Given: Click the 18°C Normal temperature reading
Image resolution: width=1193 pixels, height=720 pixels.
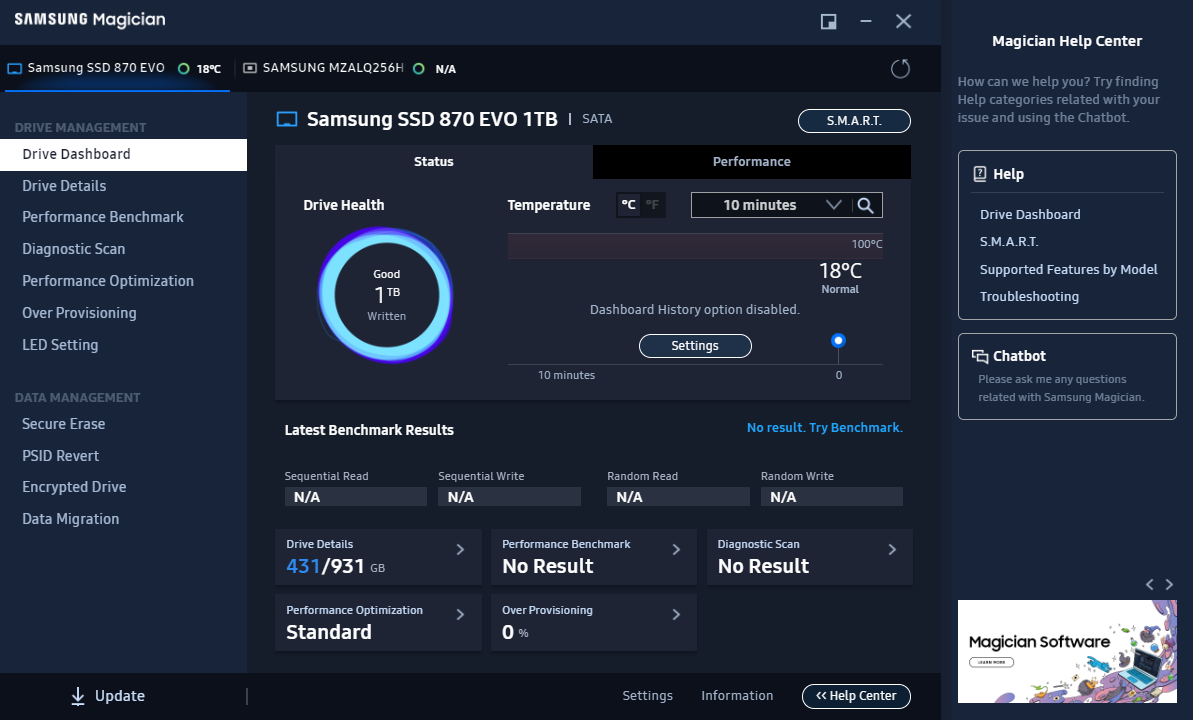Looking at the screenshot, I should [840, 278].
